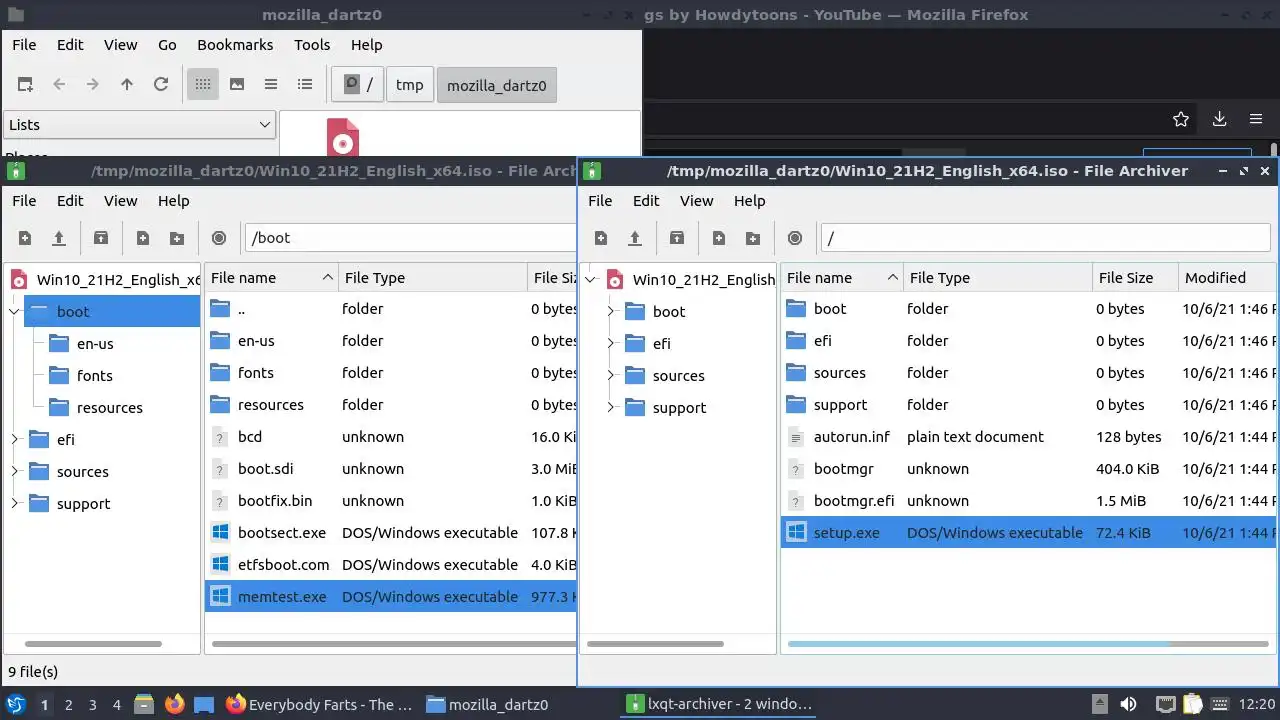
Task: Click horizontal scrollbar under right archiver file list
Action: tap(1028, 644)
